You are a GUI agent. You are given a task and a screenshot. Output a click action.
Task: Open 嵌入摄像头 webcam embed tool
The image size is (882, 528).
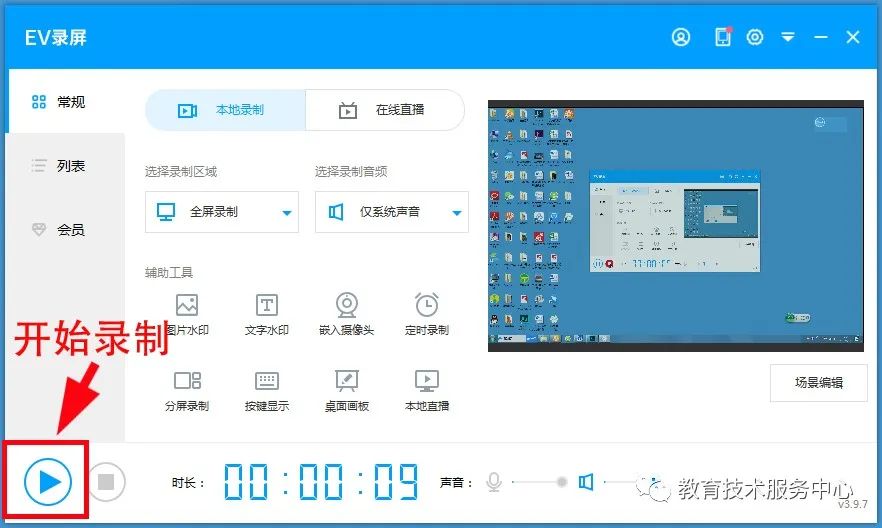click(346, 315)
